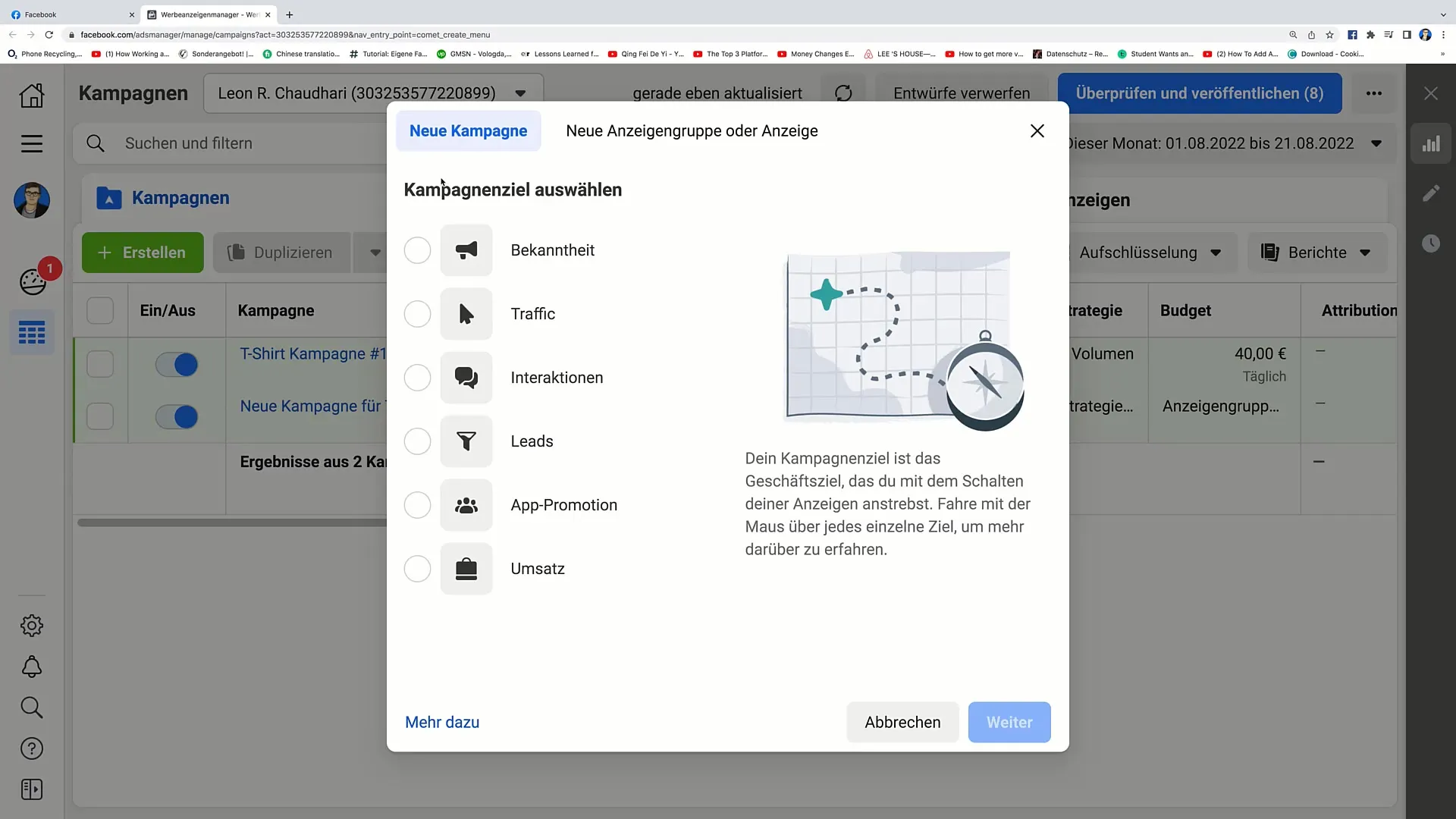Viewport: 1456px width, 819px height.
Task: Open the hamburger menu in sidebar
Action: coord(32,143)
